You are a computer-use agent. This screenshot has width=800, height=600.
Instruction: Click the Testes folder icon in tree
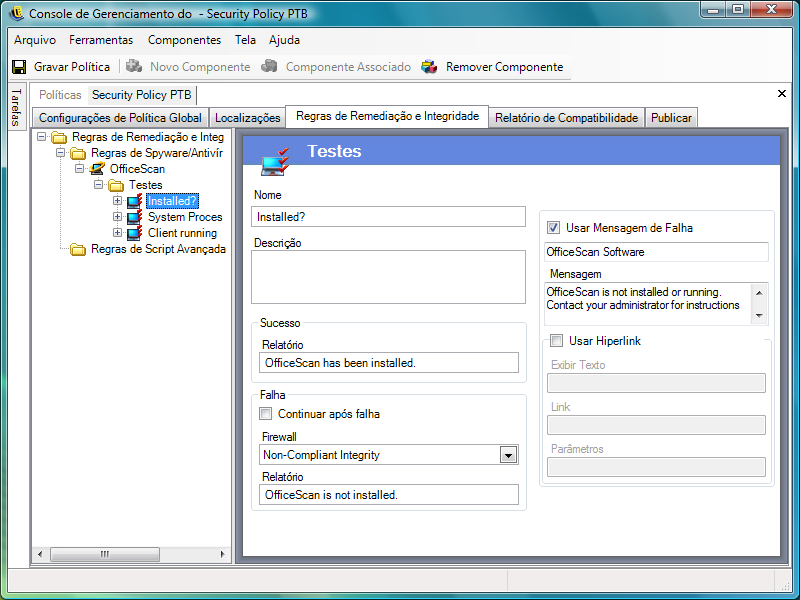[116, 185]
